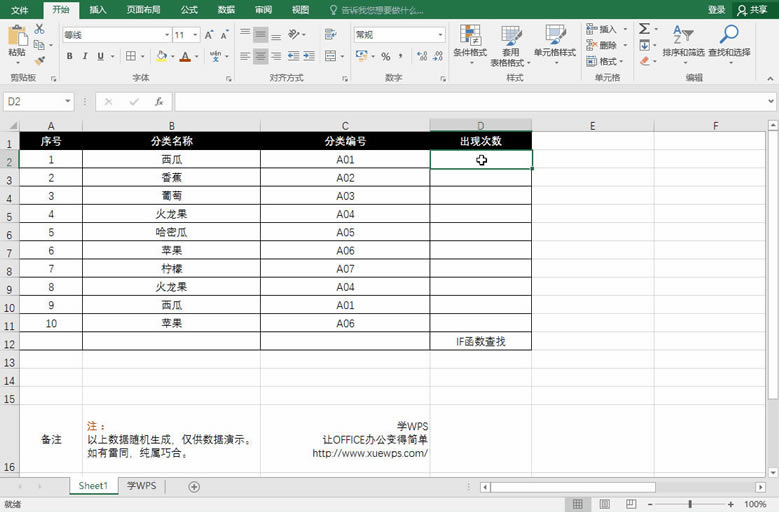
Task: Click the Borders icon
Action: pos(131,56)
